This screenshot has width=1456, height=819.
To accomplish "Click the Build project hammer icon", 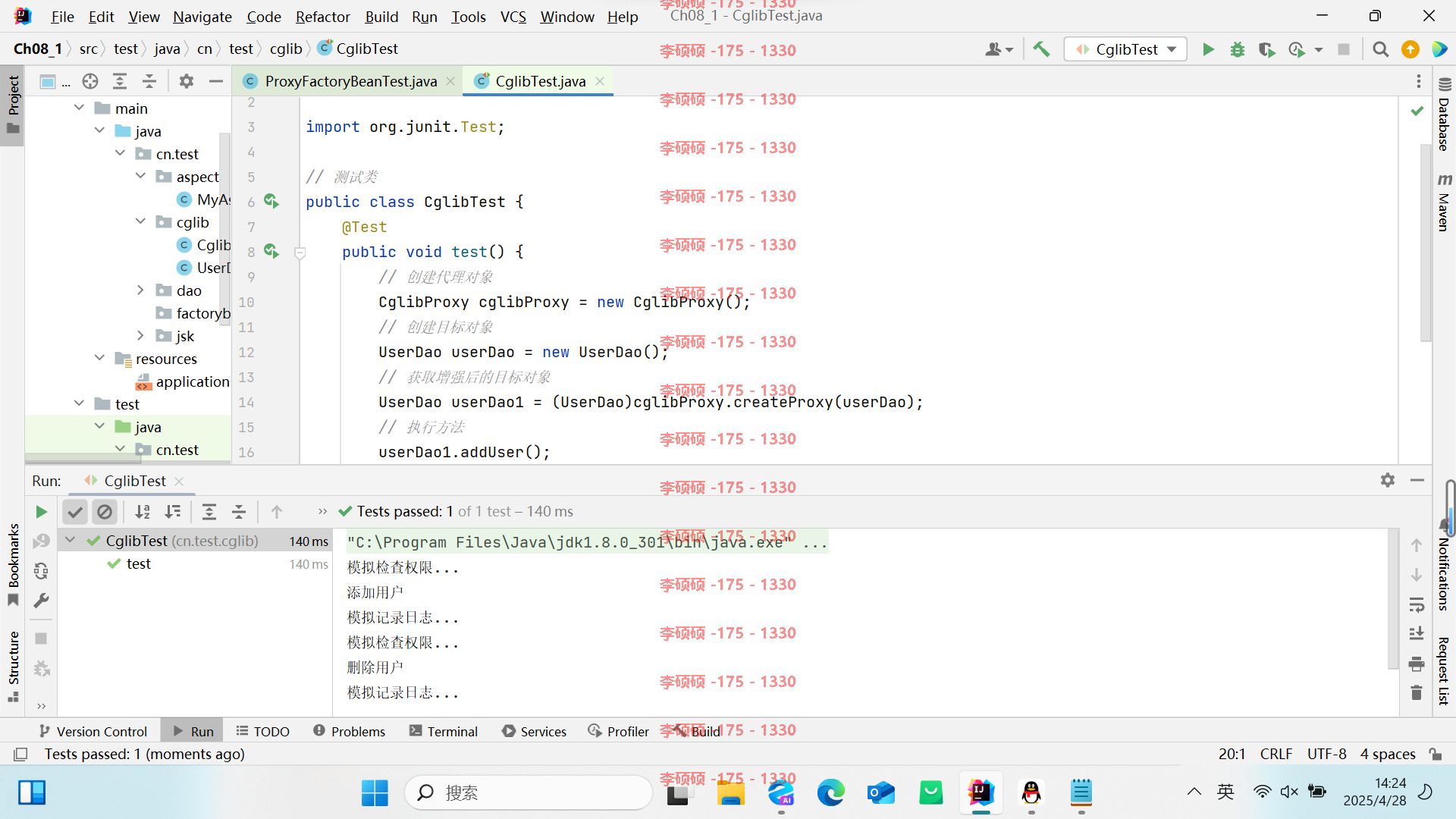I will (x=1041, y=49).
